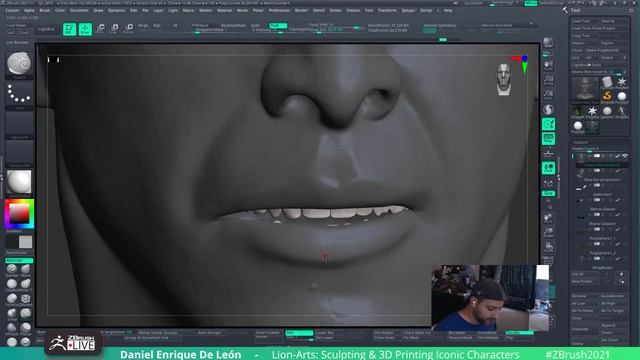Image resolution: width=640 pixels, height=360 pixels.
Task: Select the Cylinder3D tool thumbnail
Action: pos(607,82)
